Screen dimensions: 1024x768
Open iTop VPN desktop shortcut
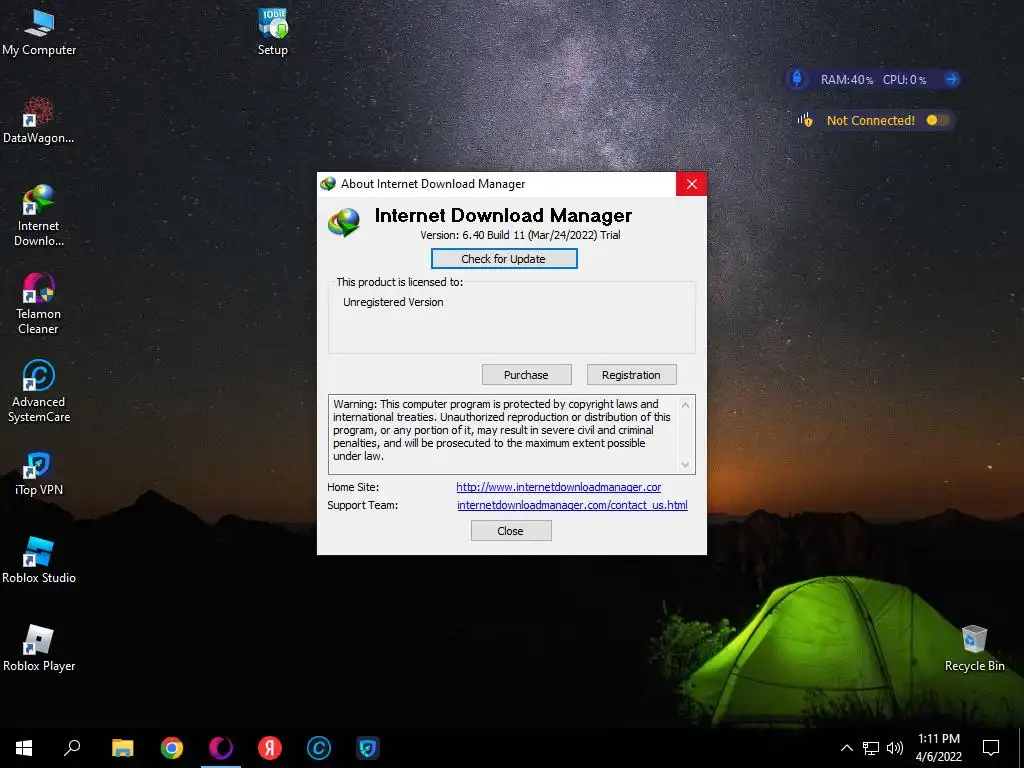tap(39, 473)
